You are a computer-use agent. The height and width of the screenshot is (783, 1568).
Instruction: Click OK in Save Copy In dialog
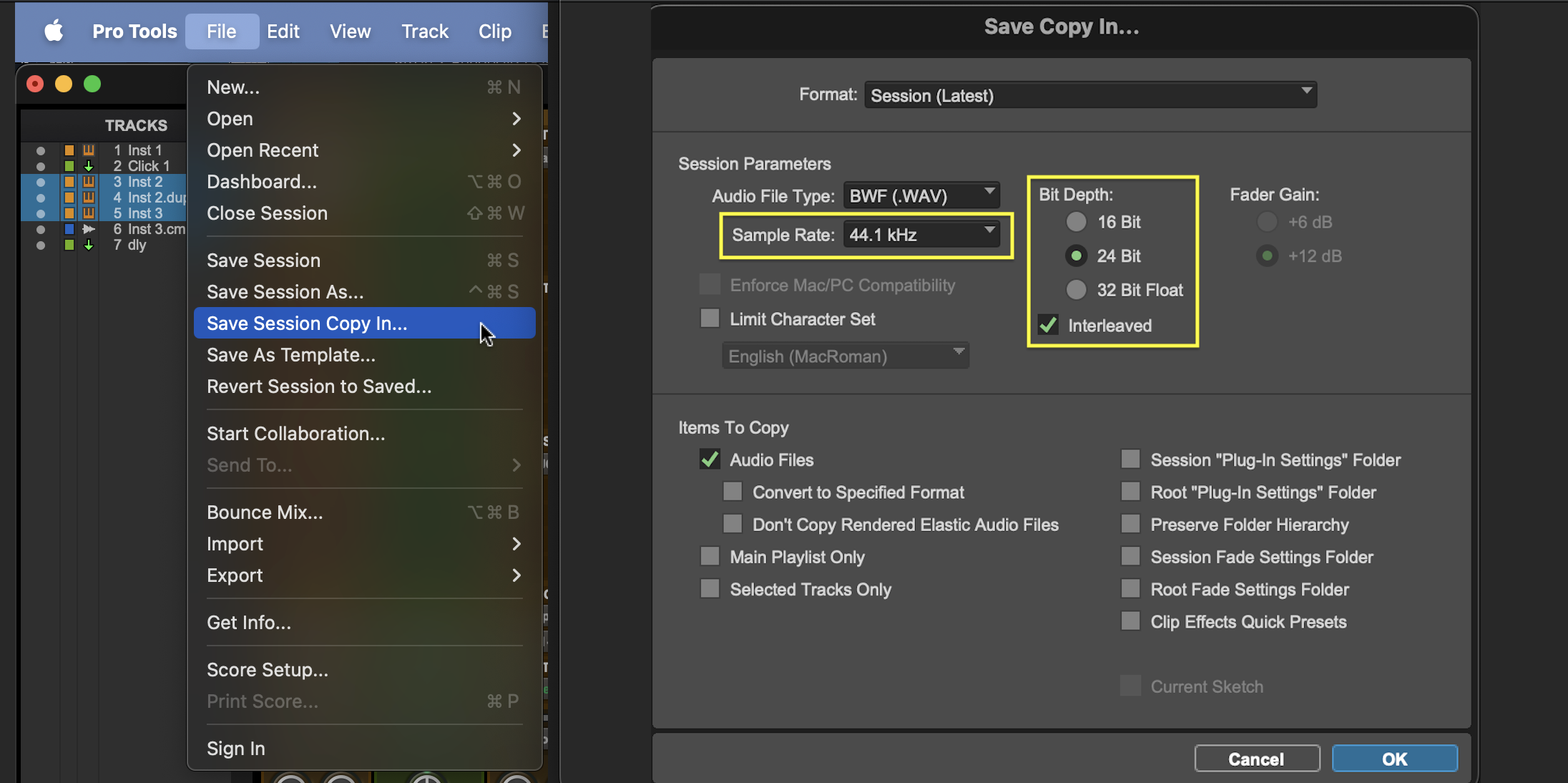(1395, 759)
